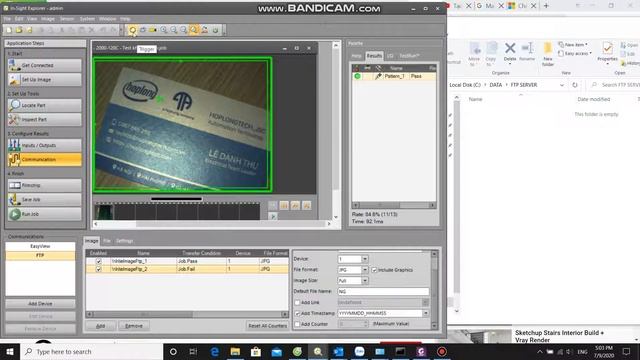Screen dimensions: 640x360
Task: Toggle Enabled checkbox for WriteImageFtp_2
Action: tap(98, 269)
